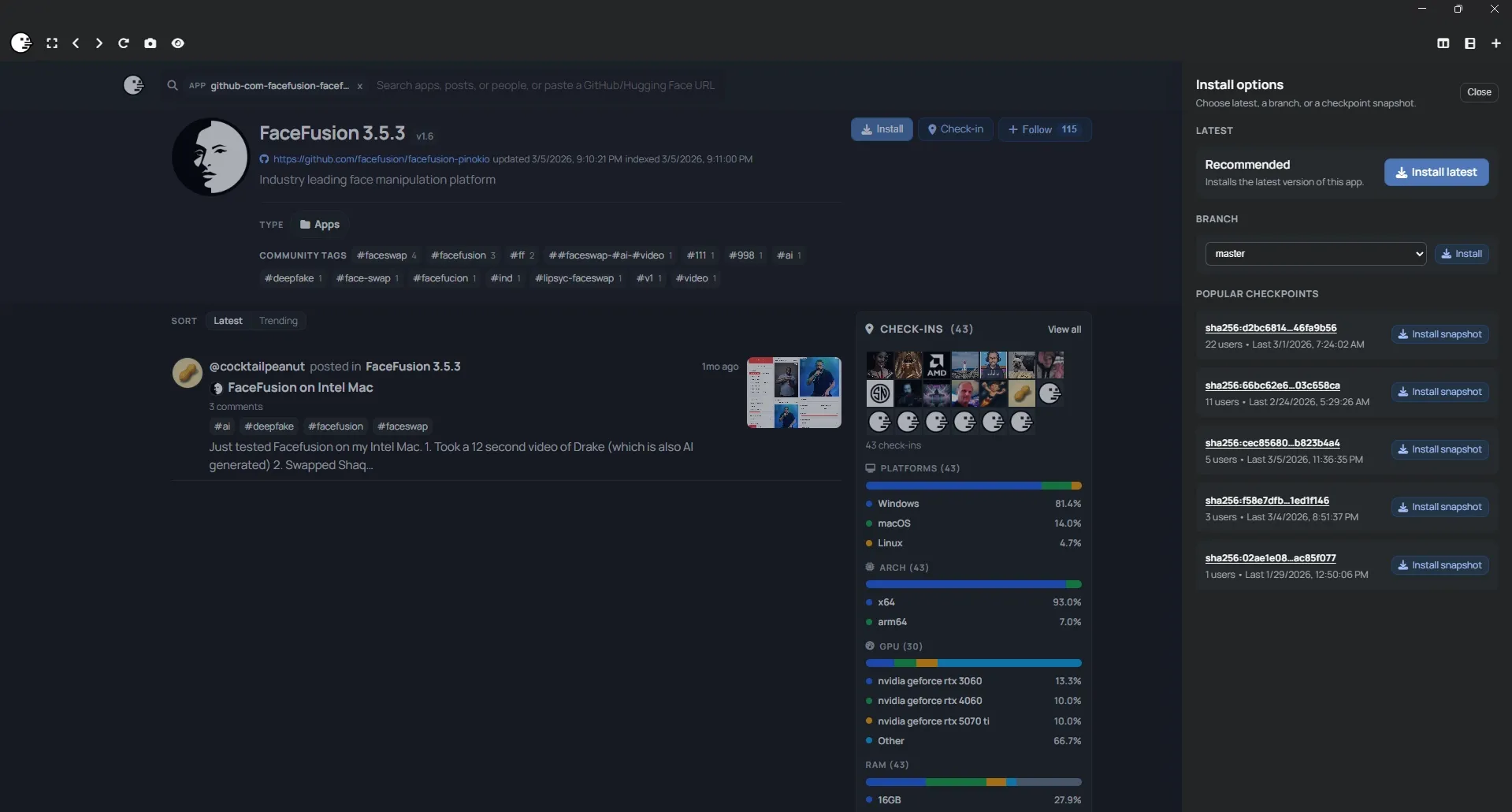Click the Install button next to Check-in
Viewport: 1512px width, 812px height.
pos(882,129)
